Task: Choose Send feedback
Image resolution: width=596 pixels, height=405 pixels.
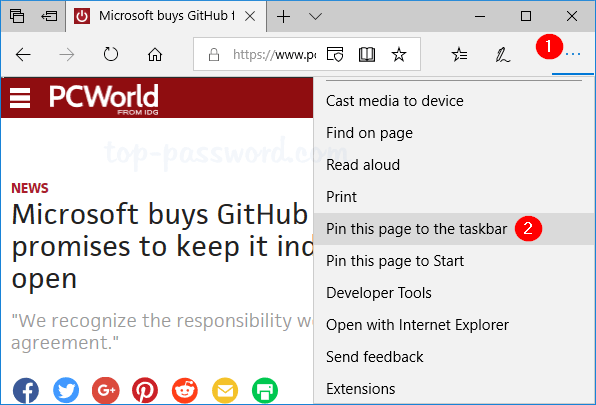Action: [455, 357]
